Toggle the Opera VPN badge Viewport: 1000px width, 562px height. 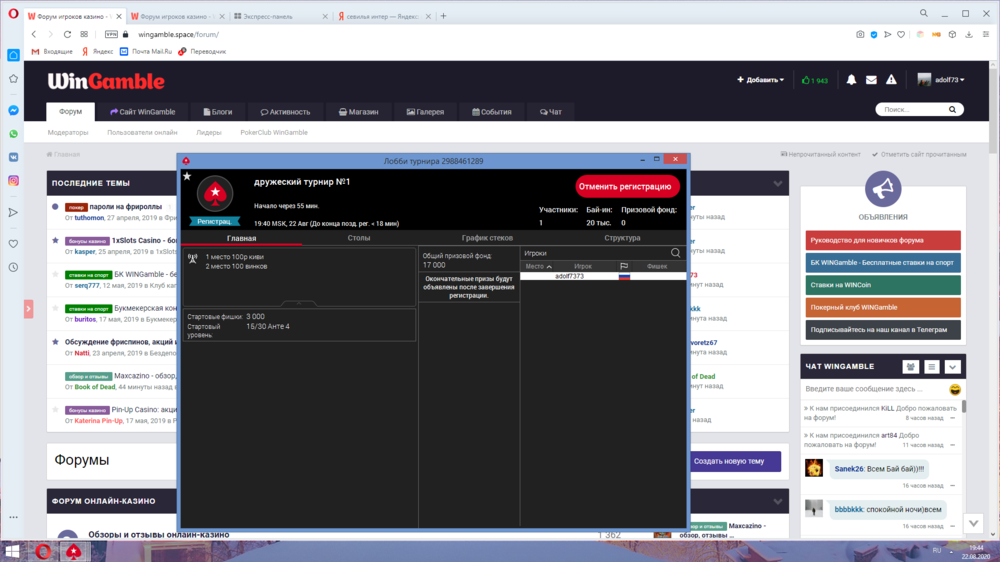pyautogui.click(x=111, y=34)
